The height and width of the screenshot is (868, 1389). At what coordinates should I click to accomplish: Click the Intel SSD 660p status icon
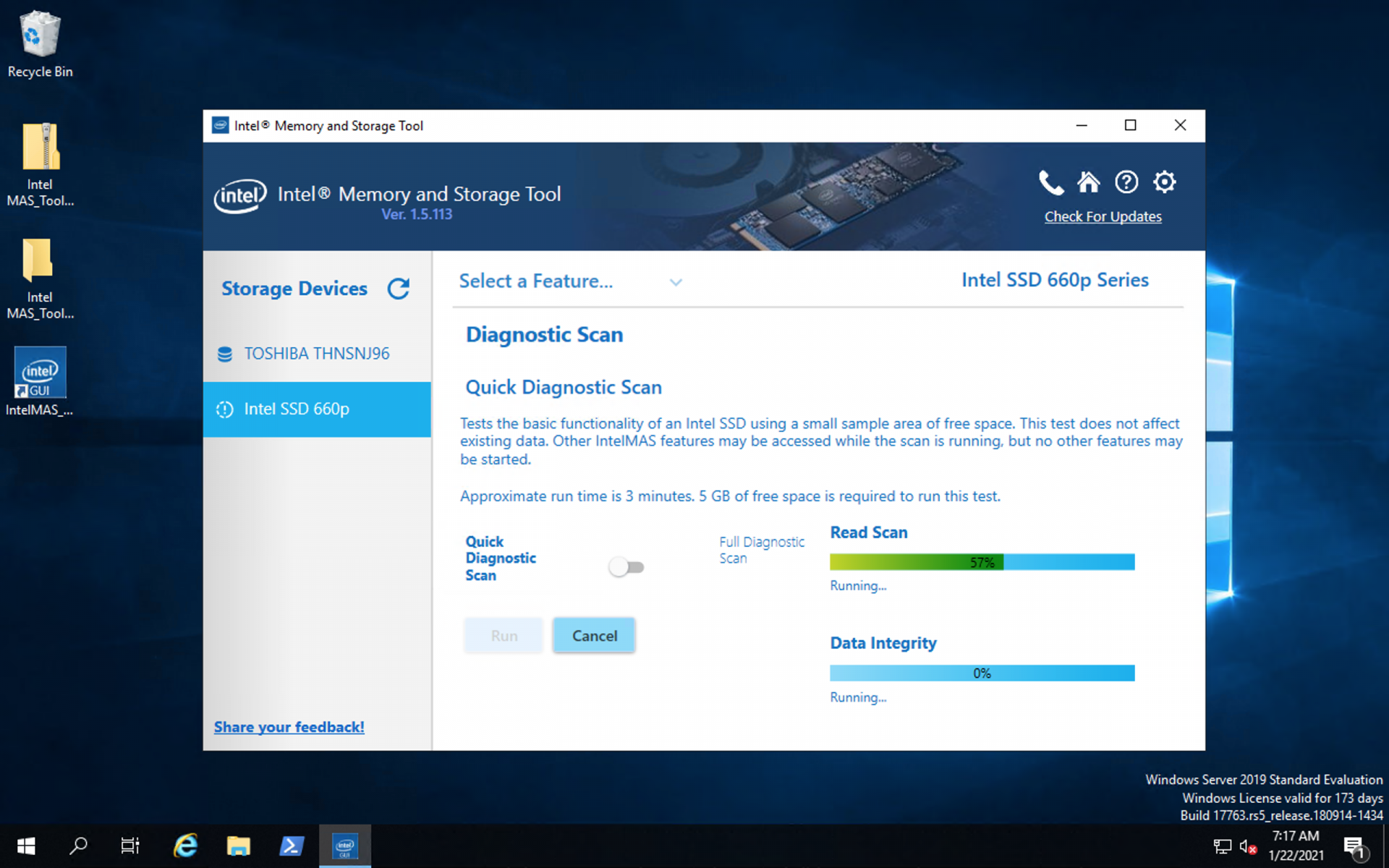point(225,409)
